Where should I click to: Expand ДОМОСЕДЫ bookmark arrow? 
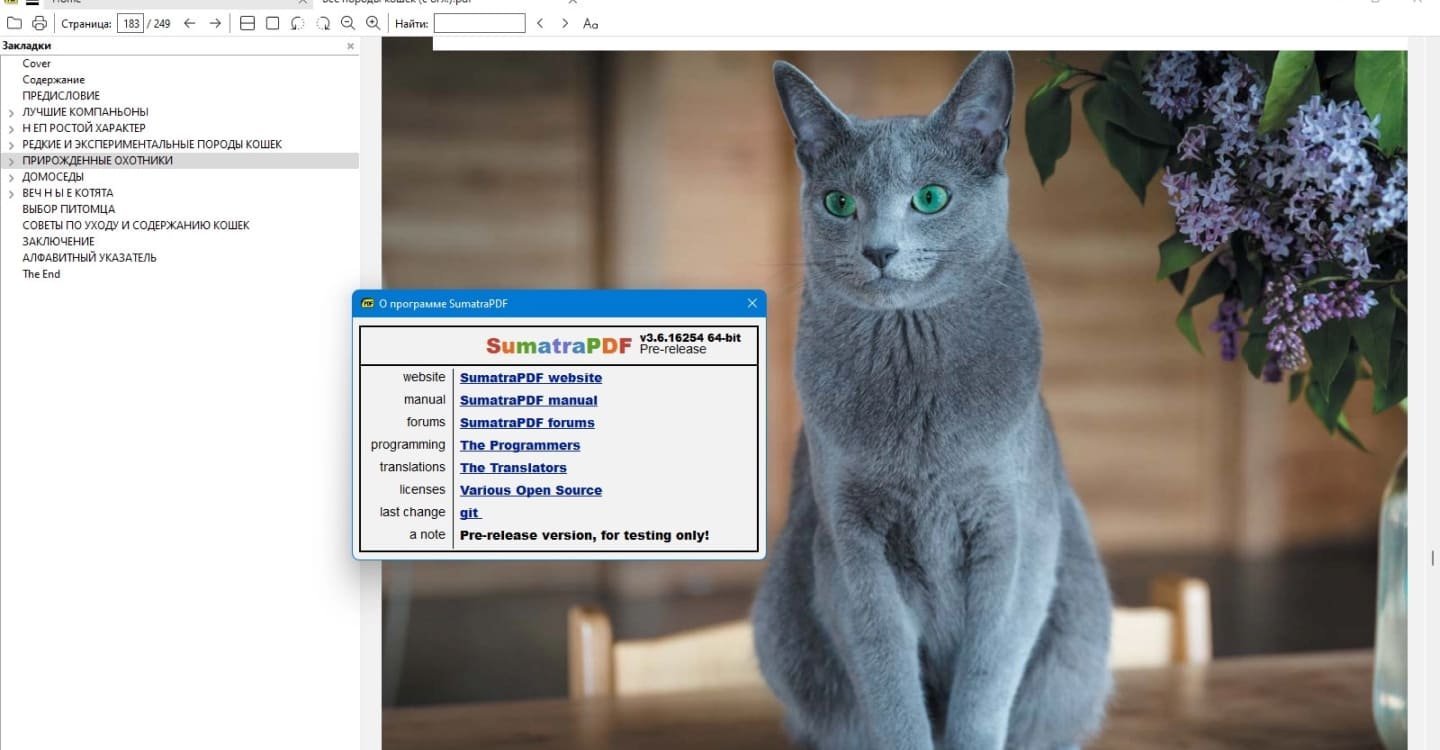pos(11,178)
